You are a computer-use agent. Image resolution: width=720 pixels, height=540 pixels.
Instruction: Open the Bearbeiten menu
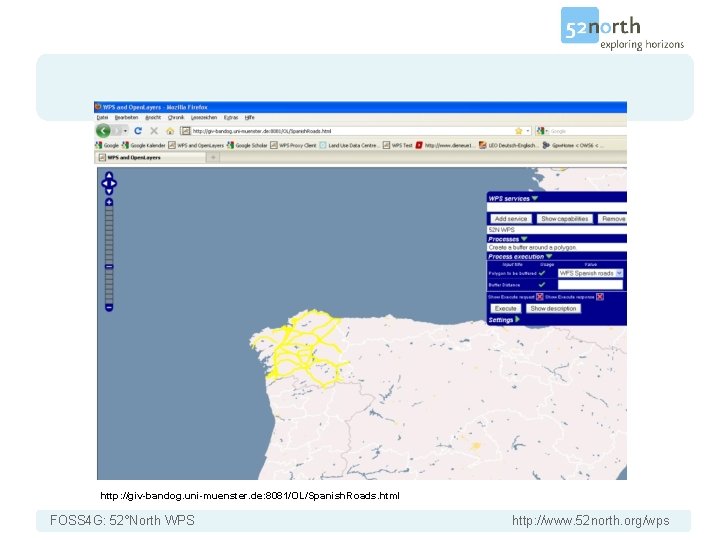coord(126,118)
